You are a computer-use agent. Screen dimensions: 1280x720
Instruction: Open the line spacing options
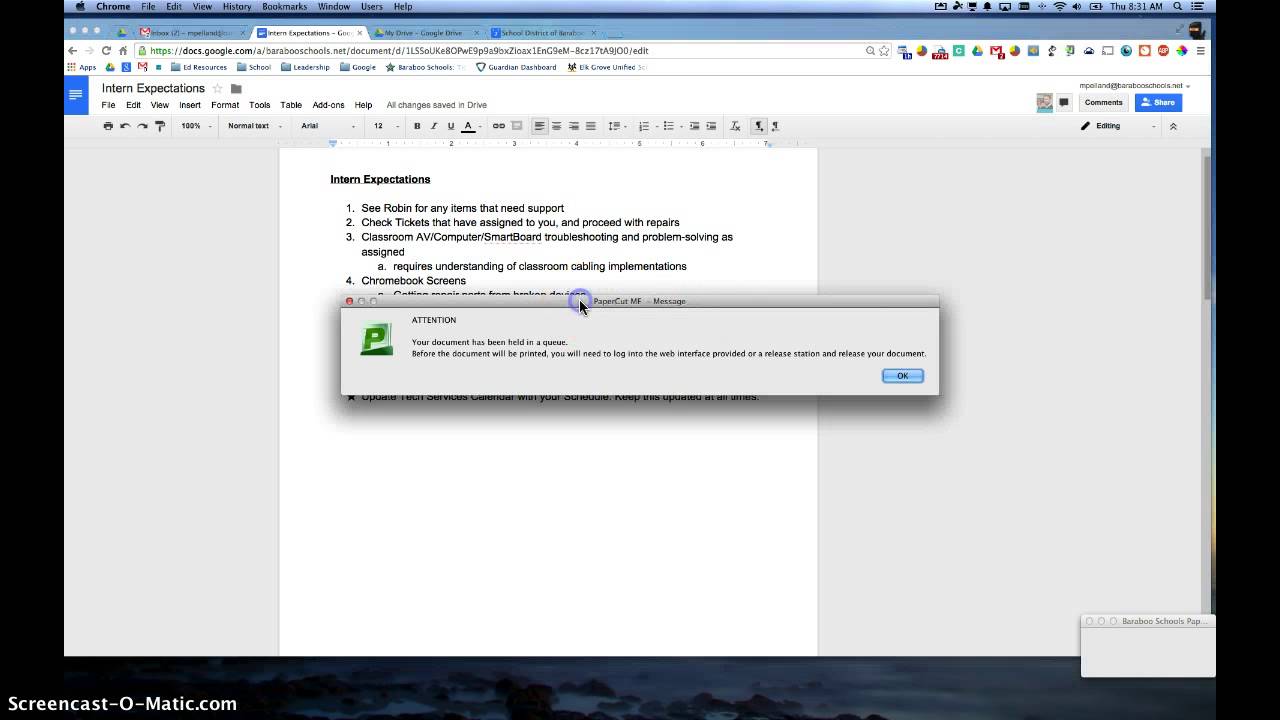tap(617, 126)
